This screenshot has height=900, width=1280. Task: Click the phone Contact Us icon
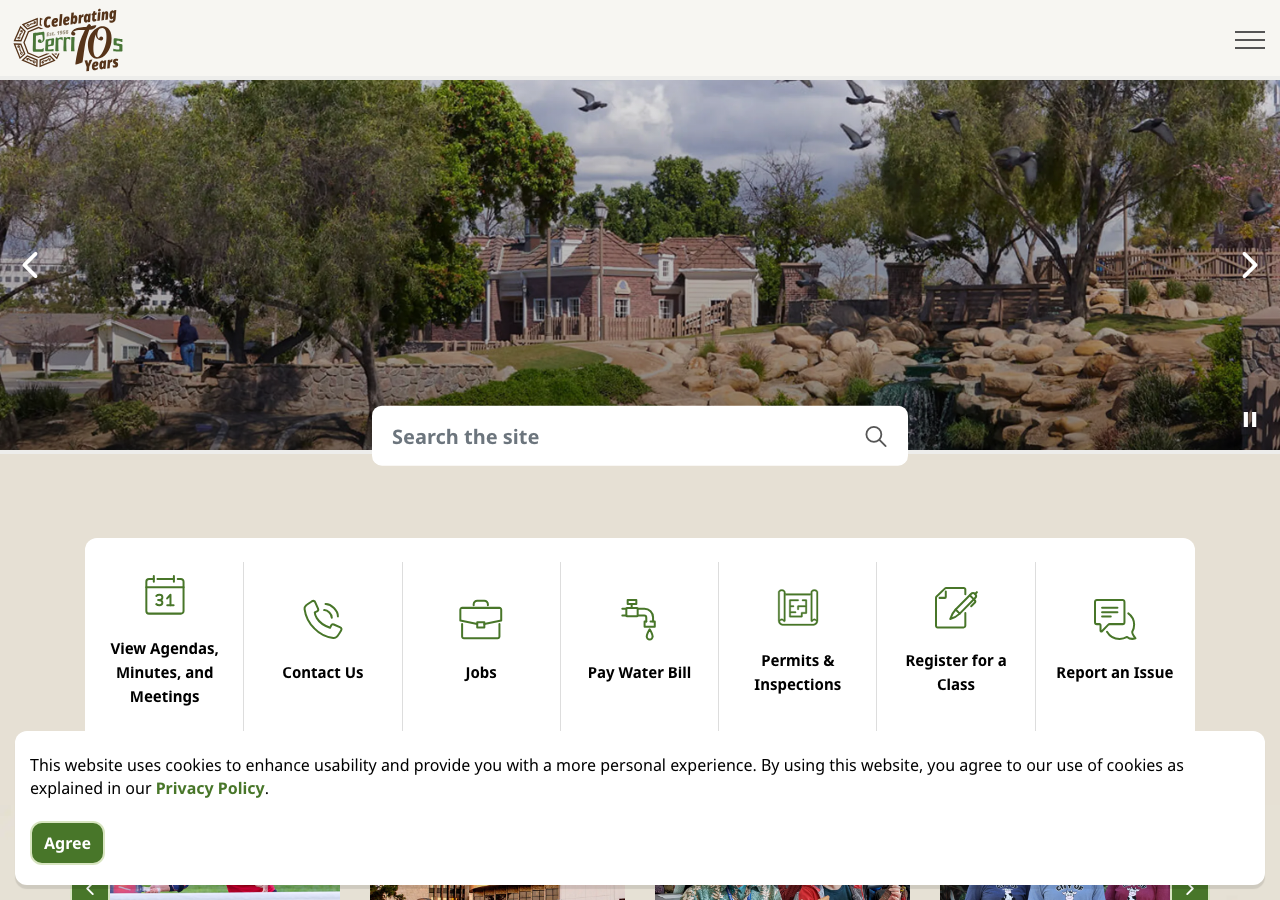click(323, 619)
